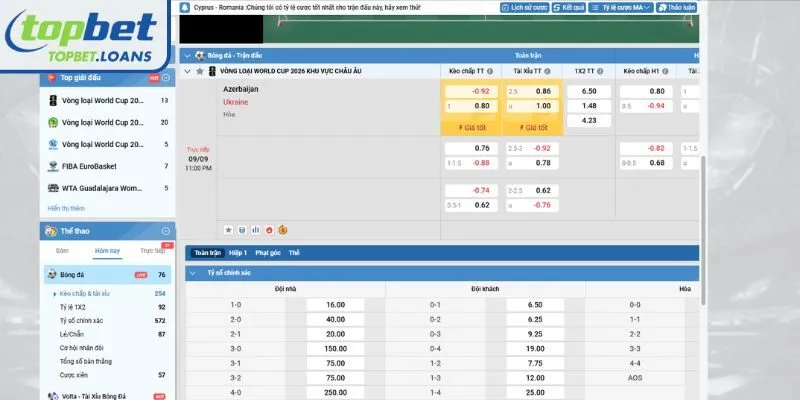Click the info icon next to Tài Xỉu TT
The image size is (800, 400).
point(548,72)
